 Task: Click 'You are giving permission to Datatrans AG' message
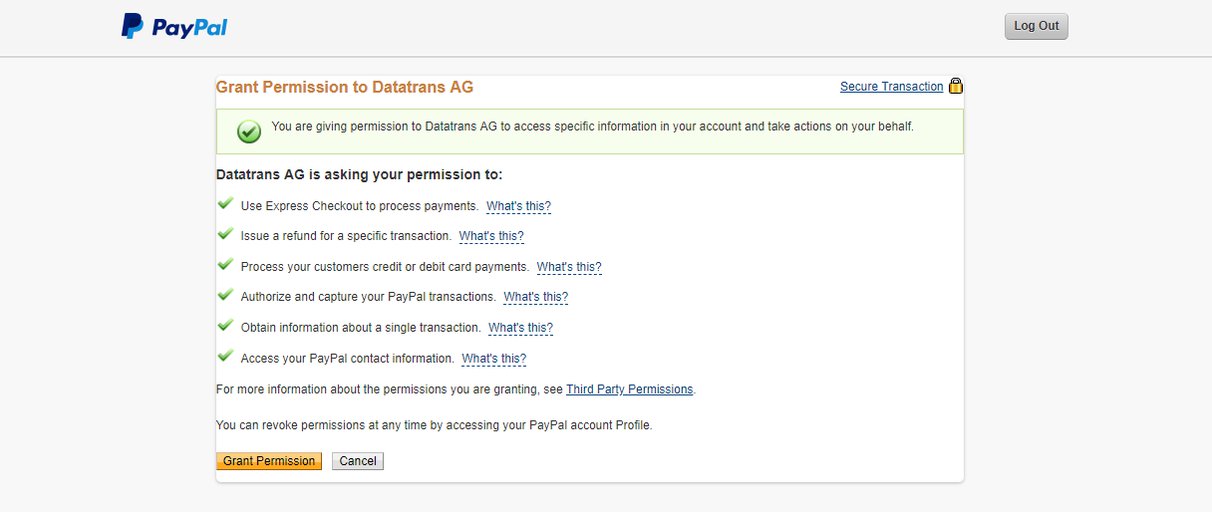593,127
